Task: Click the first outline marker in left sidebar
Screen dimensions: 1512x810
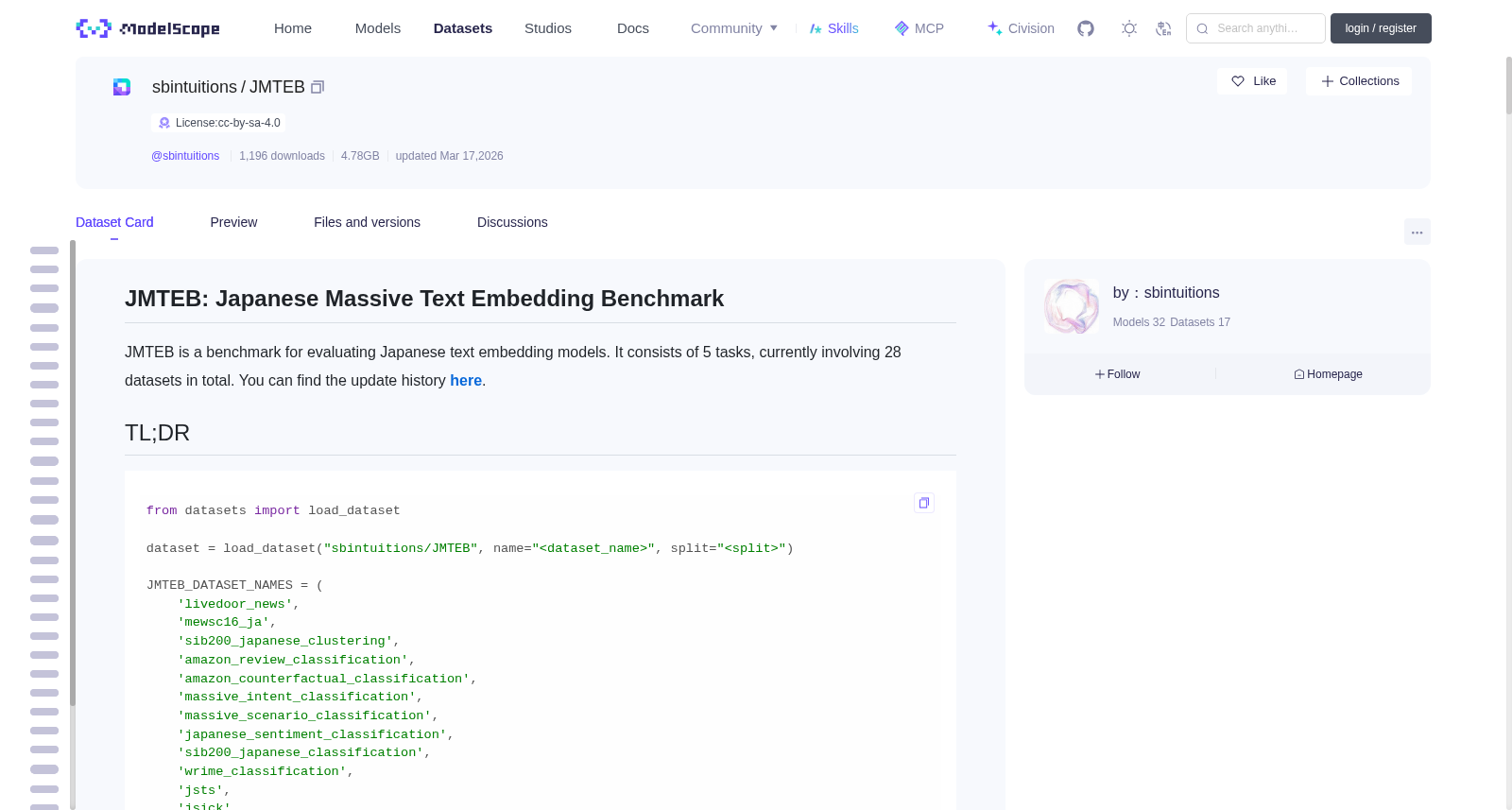Action: tap(44, 250)
